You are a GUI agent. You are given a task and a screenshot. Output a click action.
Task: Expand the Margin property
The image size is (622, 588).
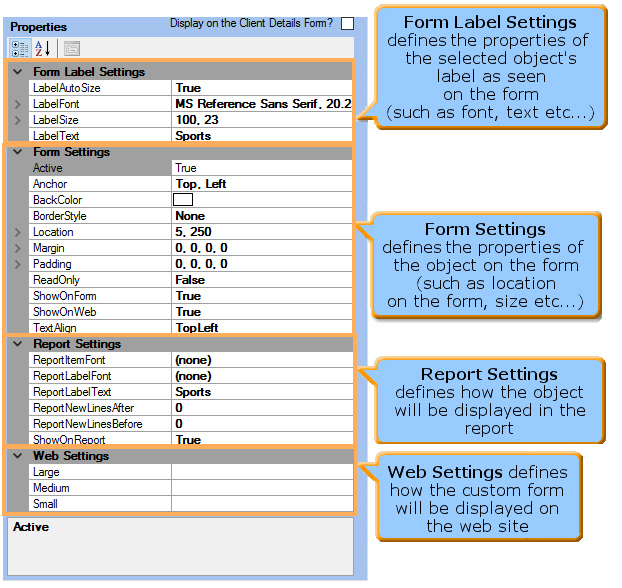point(16,248)
